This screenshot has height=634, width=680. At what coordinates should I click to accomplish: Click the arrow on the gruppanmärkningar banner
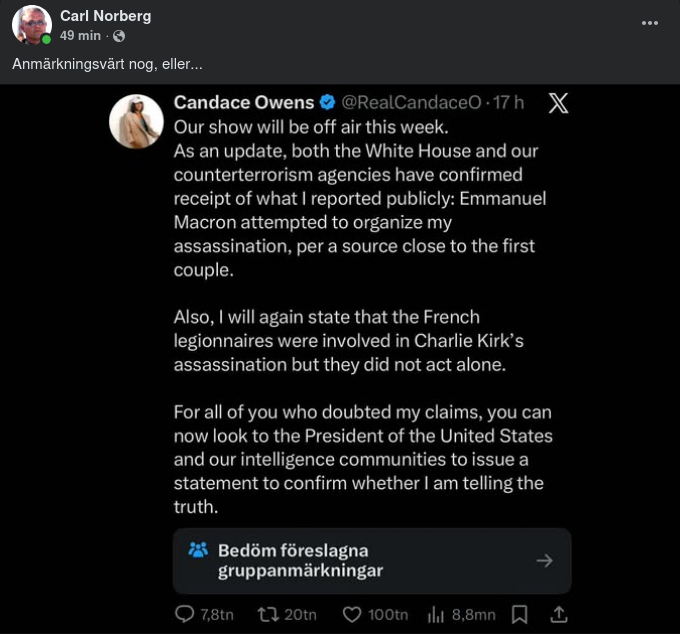pyautogui.click(x=544, y=561)
